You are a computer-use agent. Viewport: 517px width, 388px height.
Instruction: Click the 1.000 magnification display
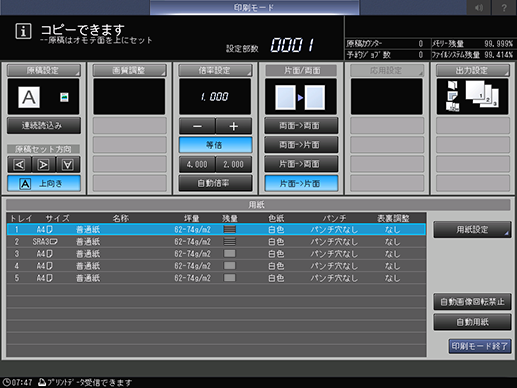pos(215,97)
